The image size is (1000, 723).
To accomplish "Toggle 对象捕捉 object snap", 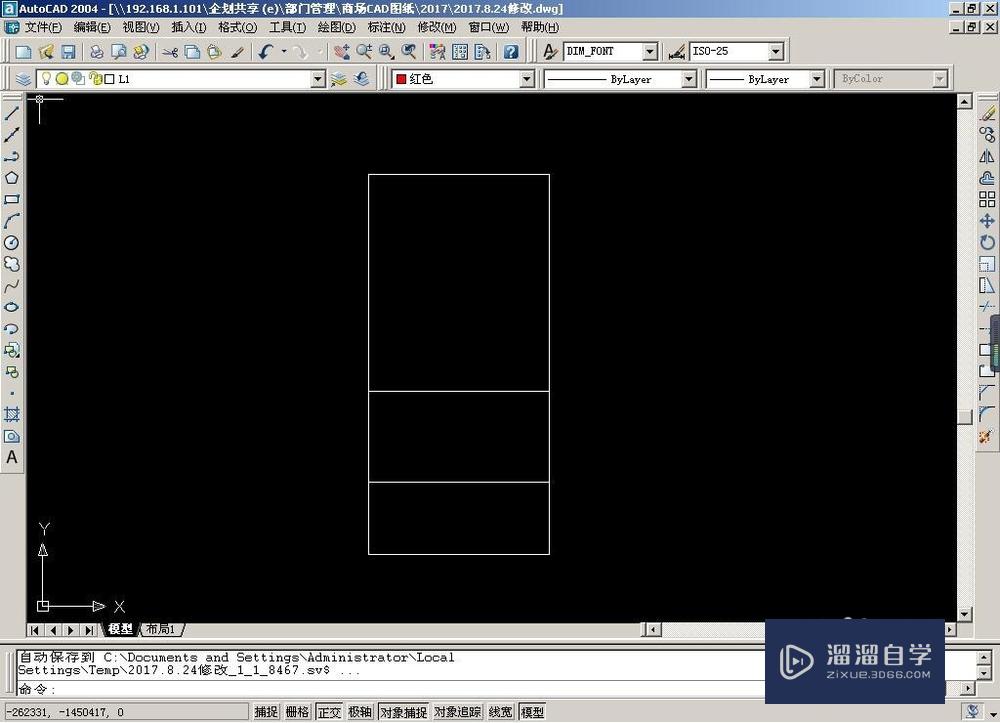I will (x=403, y=712).
